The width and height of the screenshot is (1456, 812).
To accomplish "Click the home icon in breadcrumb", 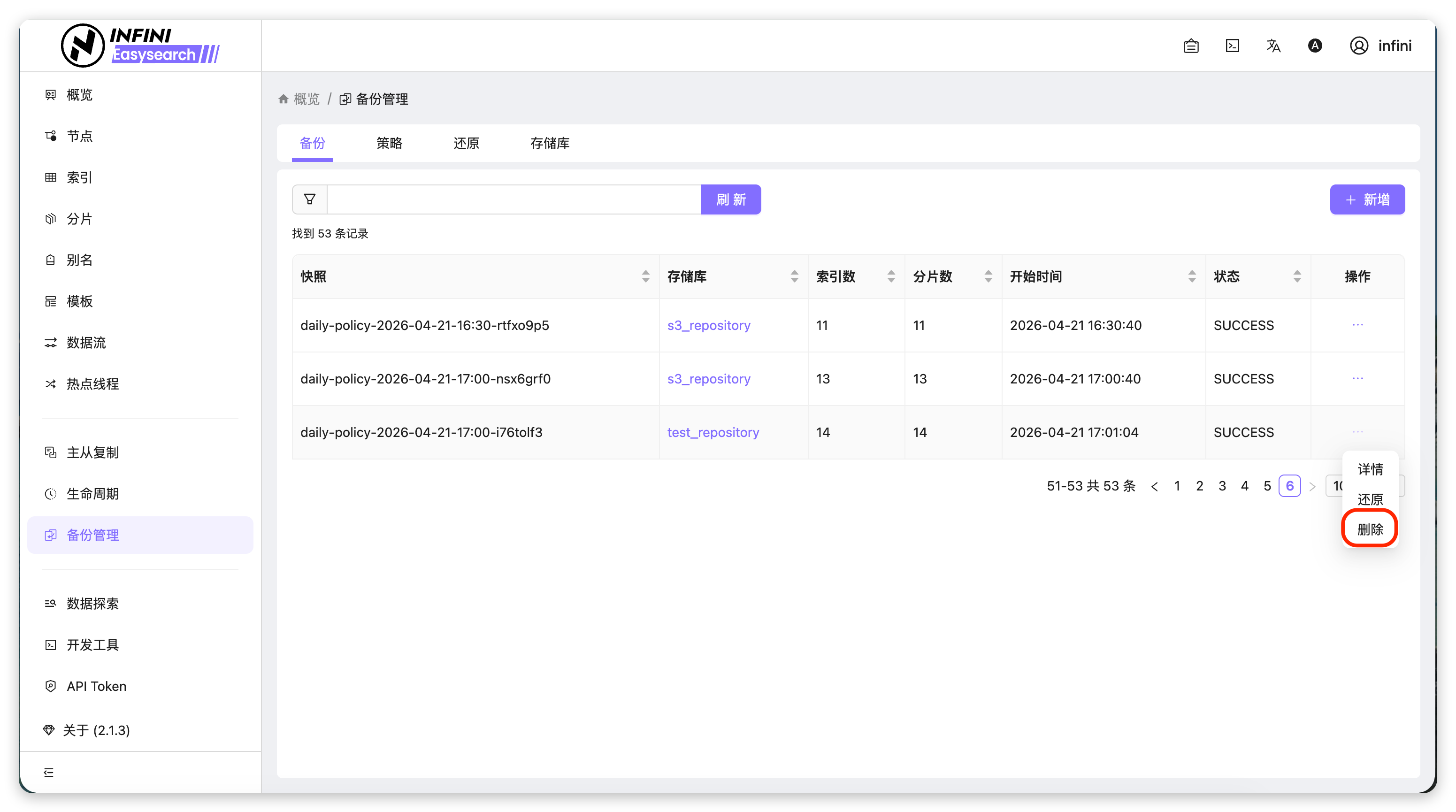I will pos(283,100).
